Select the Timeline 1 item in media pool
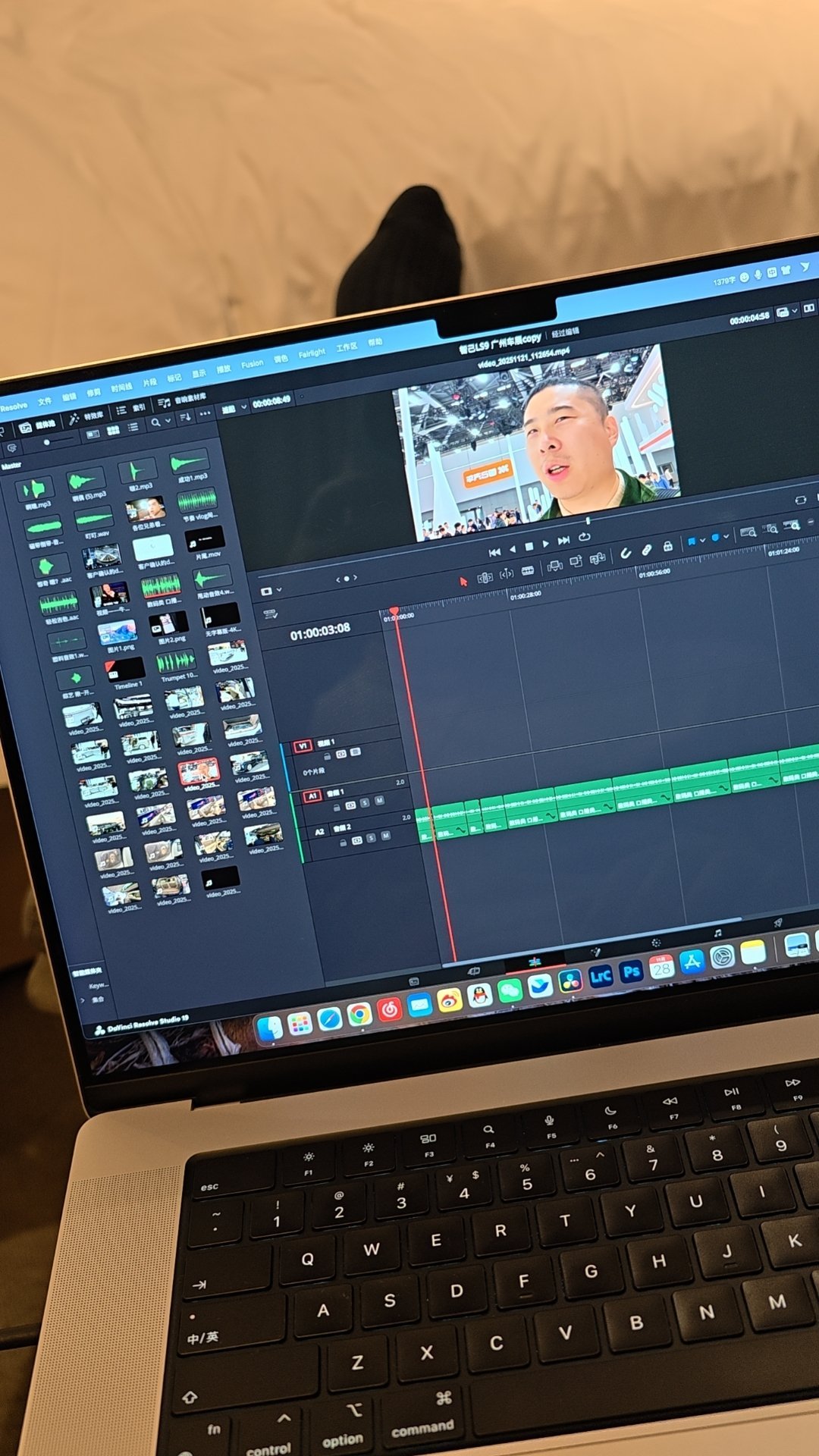 (126, 673)
